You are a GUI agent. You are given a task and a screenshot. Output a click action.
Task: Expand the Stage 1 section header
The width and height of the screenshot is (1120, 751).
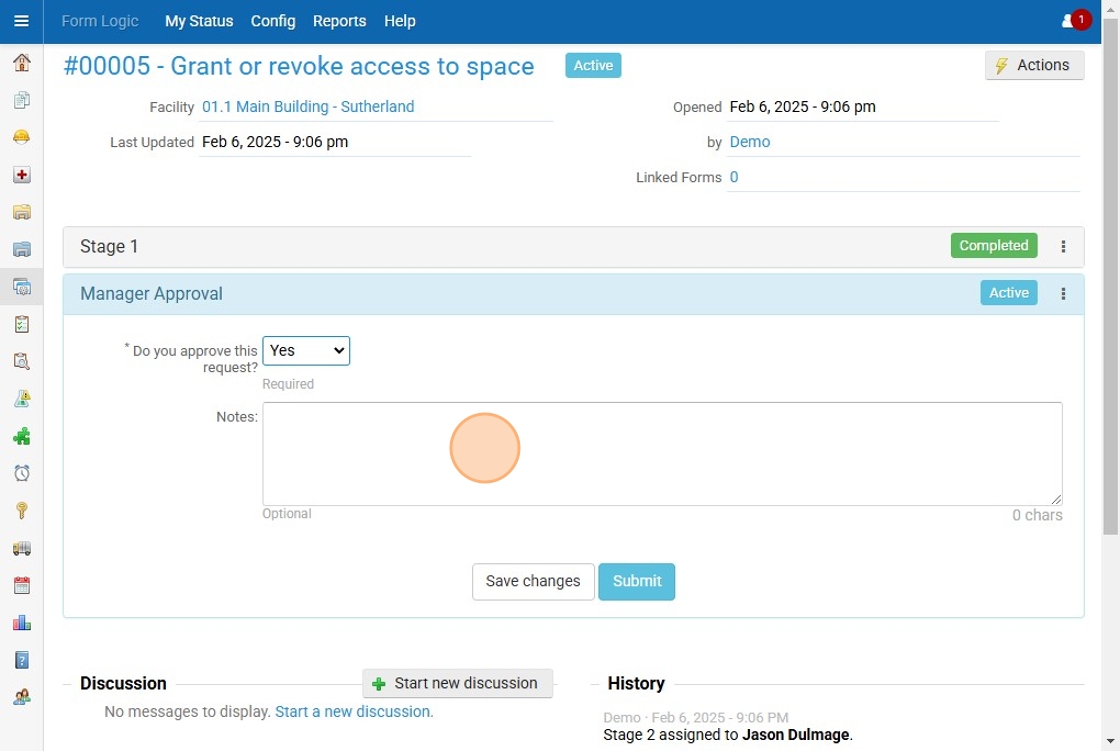[574, 247]
